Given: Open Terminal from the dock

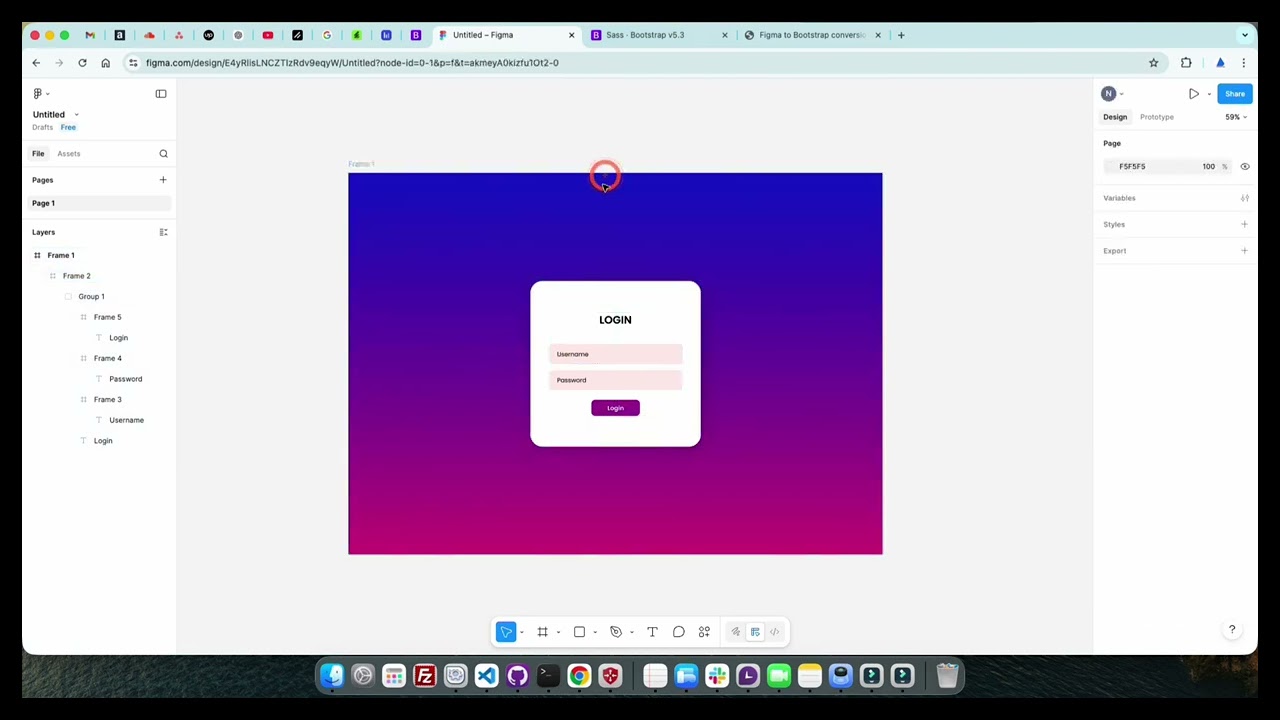Looking at the screenshot, I should (548, 677).
